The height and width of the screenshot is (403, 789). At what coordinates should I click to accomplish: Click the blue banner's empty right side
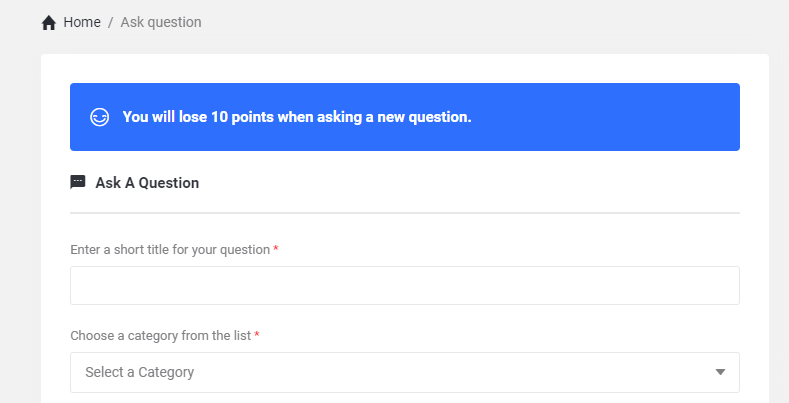tap(620, 117)
